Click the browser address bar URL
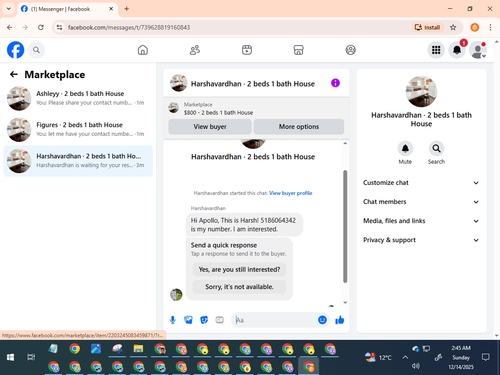This screenshot has width=500, height=375. coord(129,27)
